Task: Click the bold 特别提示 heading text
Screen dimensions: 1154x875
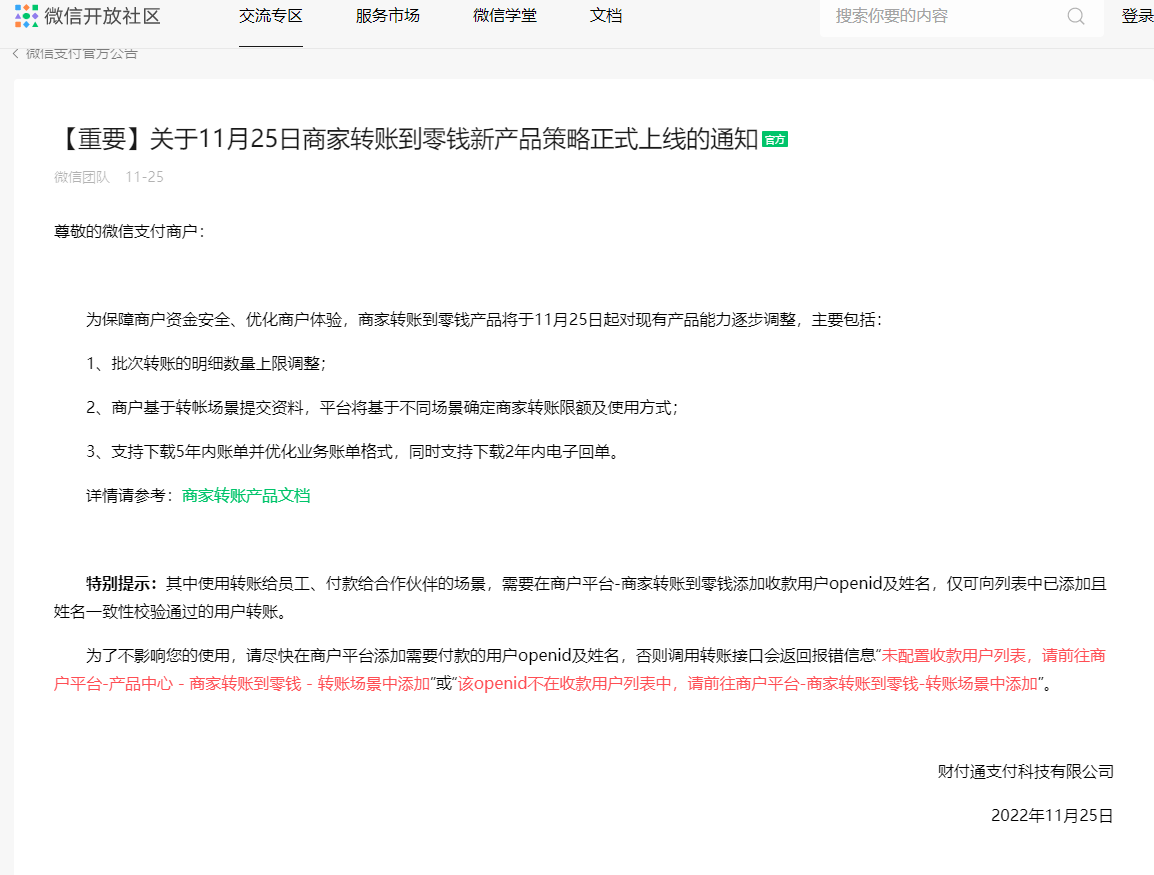Action: coord(122,583)
